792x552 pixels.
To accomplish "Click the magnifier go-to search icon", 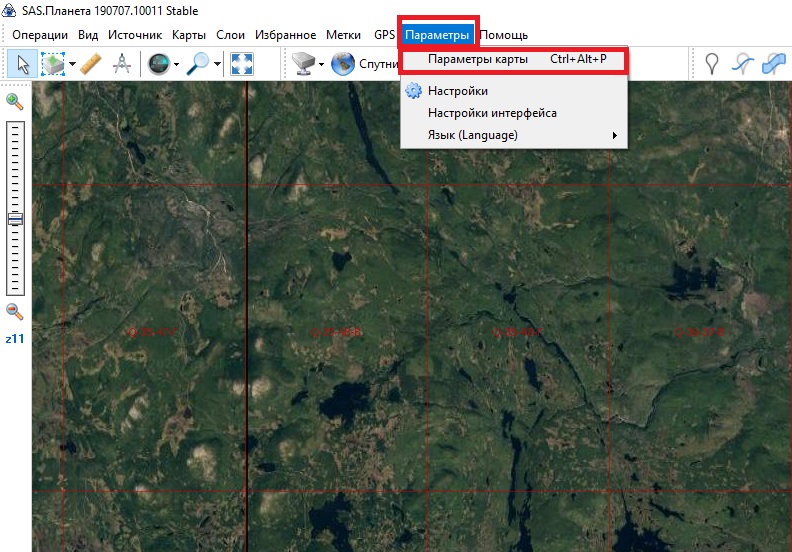I will click(x=199, y=64).
